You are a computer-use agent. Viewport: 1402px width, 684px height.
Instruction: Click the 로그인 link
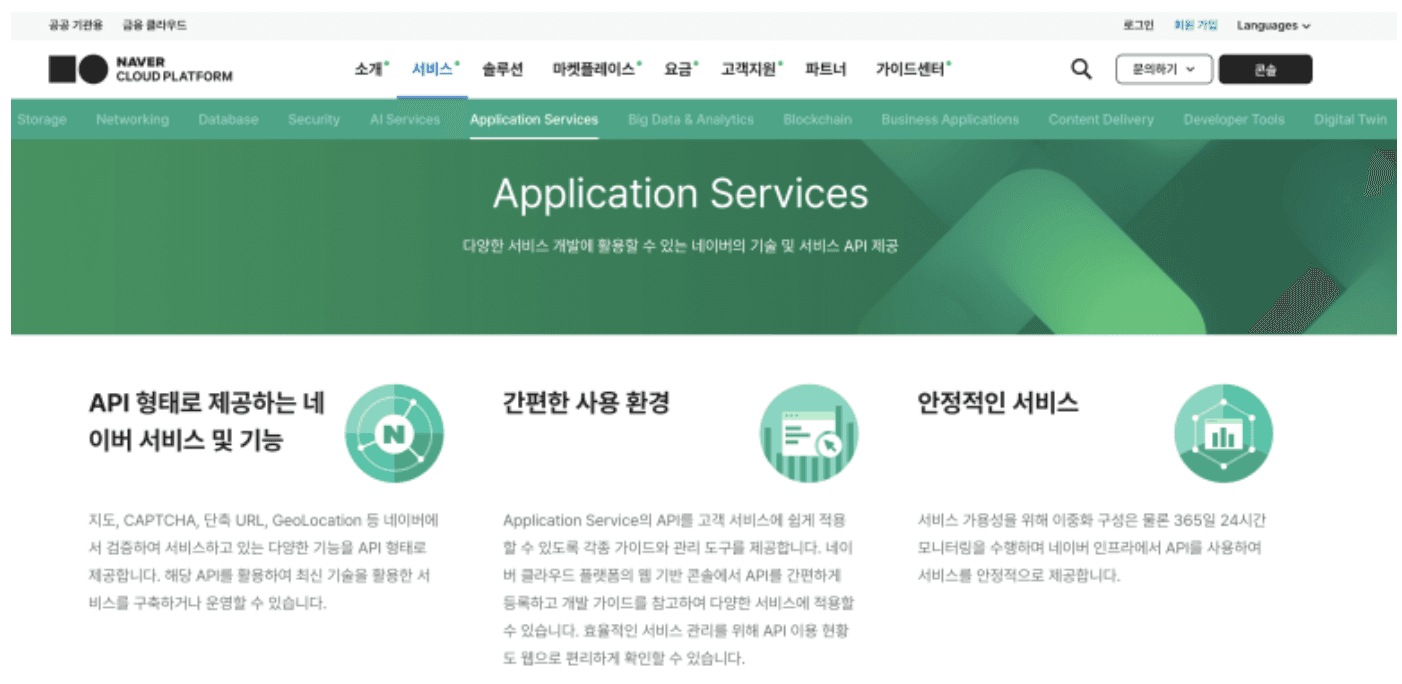1138,26
